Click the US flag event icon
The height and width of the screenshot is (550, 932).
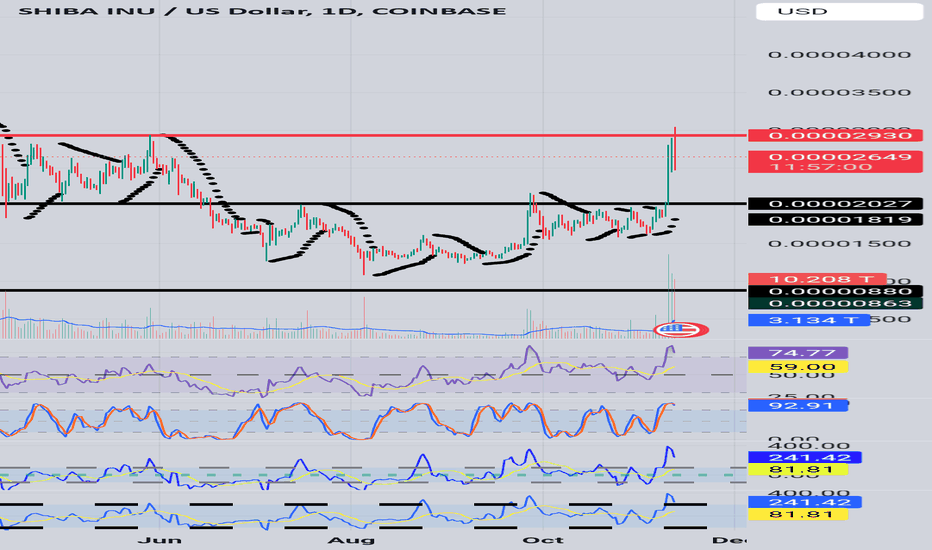(x=681, y=329)
